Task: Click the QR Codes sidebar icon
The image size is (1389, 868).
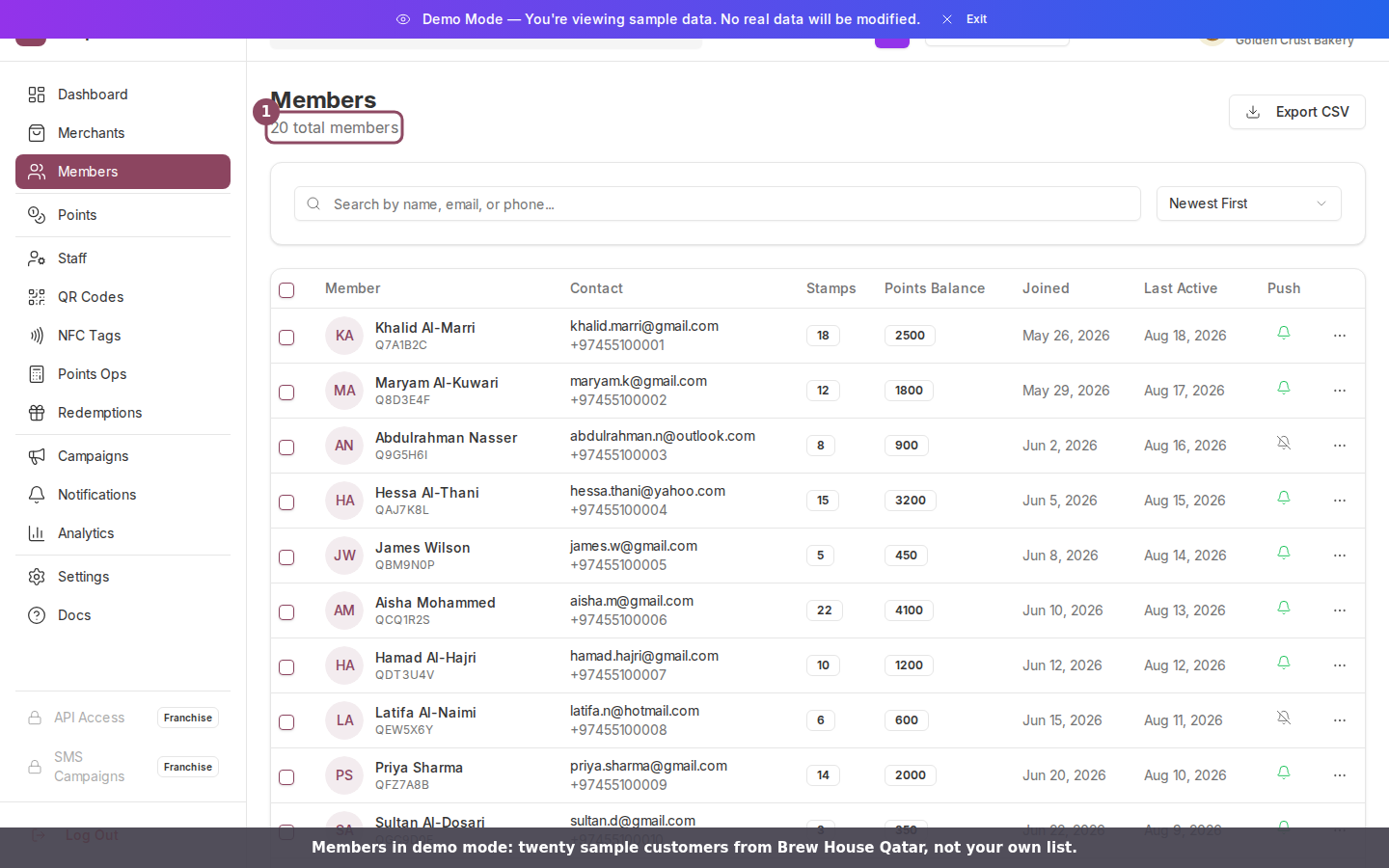Action: (x=37, y=297)
